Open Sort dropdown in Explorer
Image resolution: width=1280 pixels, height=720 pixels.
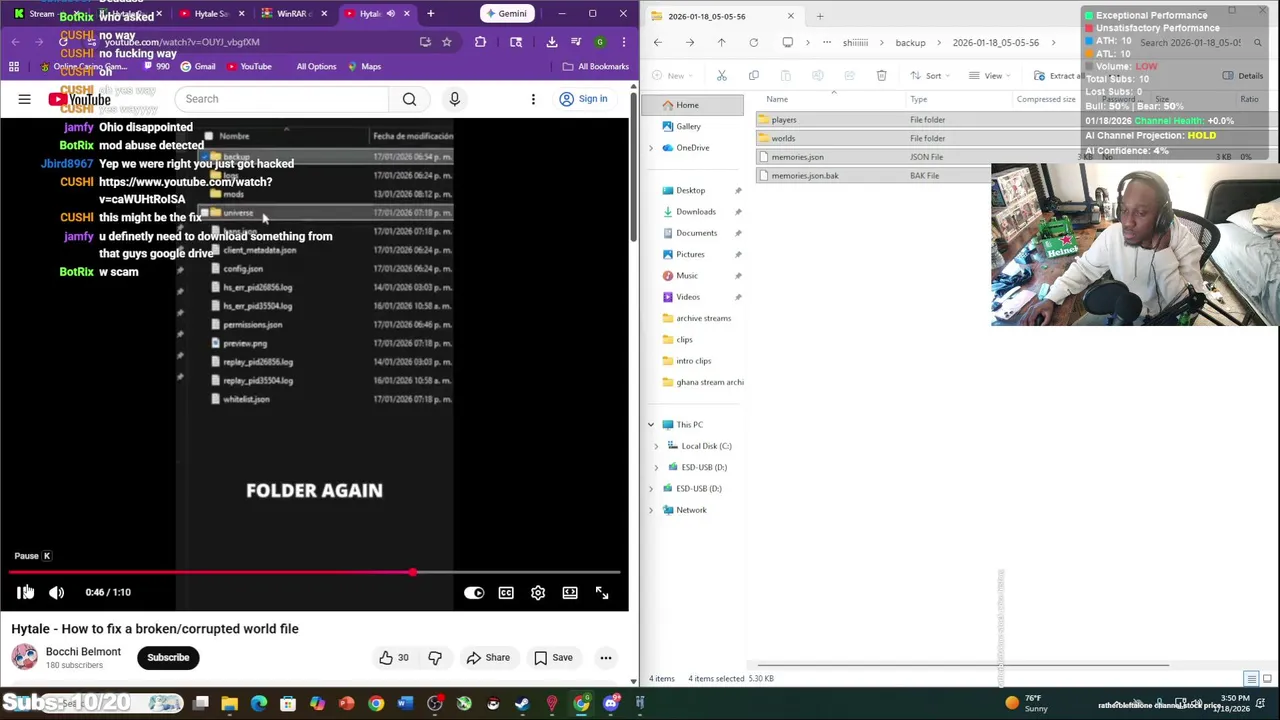(x=928, y=76)
